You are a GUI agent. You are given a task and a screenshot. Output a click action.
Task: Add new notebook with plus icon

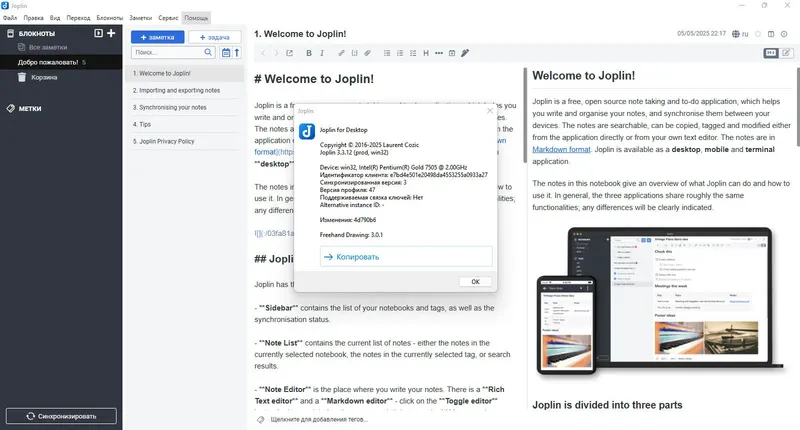coord(111,33)
